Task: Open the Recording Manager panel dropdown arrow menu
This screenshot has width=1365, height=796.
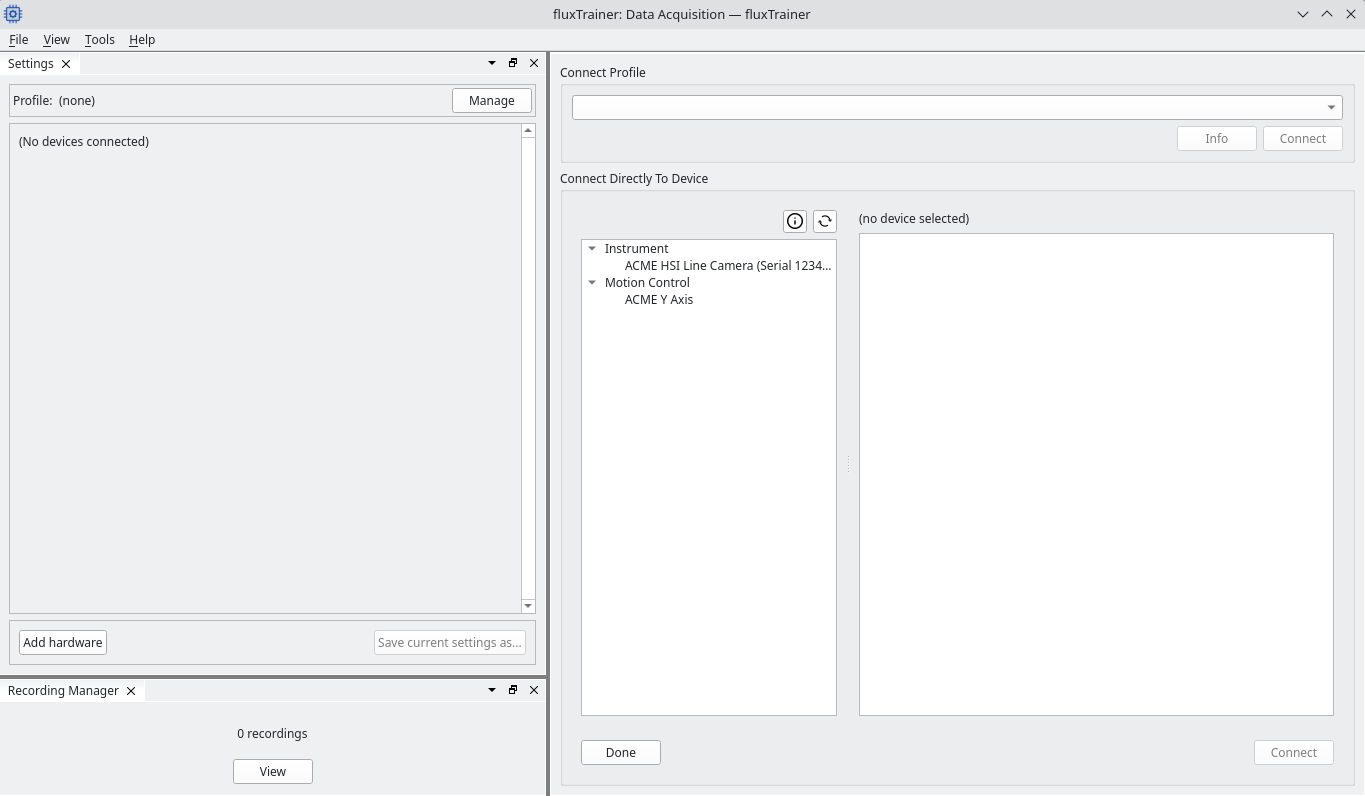Action: pyautogui.click(x=492, y=690)
